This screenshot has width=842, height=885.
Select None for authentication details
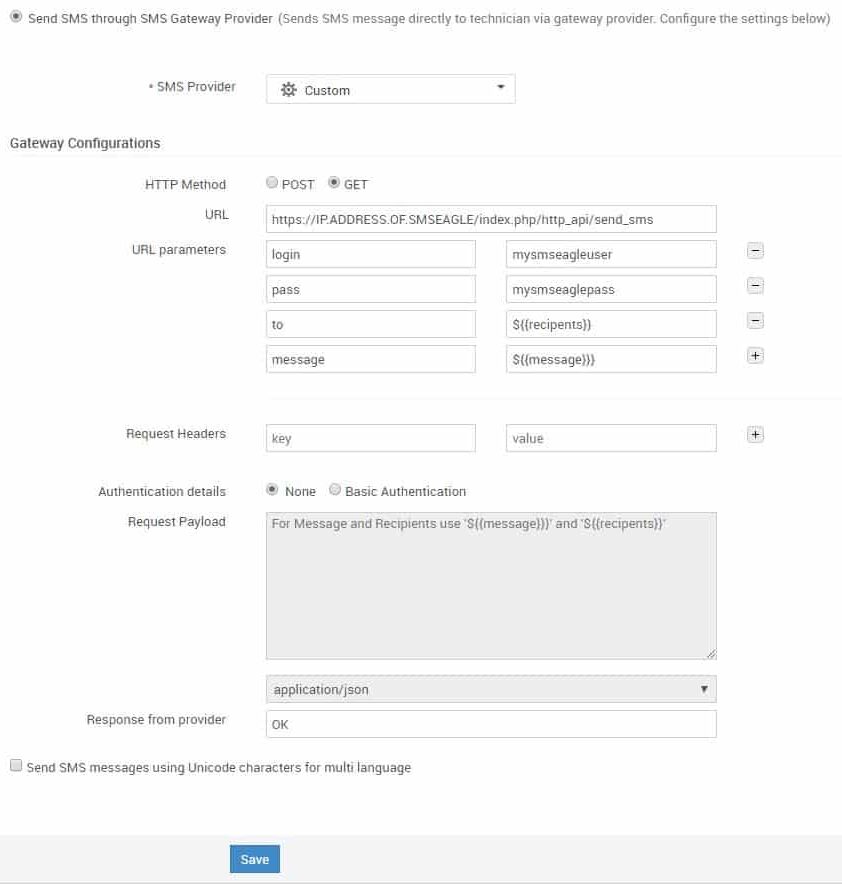click(x=272, y=489)
